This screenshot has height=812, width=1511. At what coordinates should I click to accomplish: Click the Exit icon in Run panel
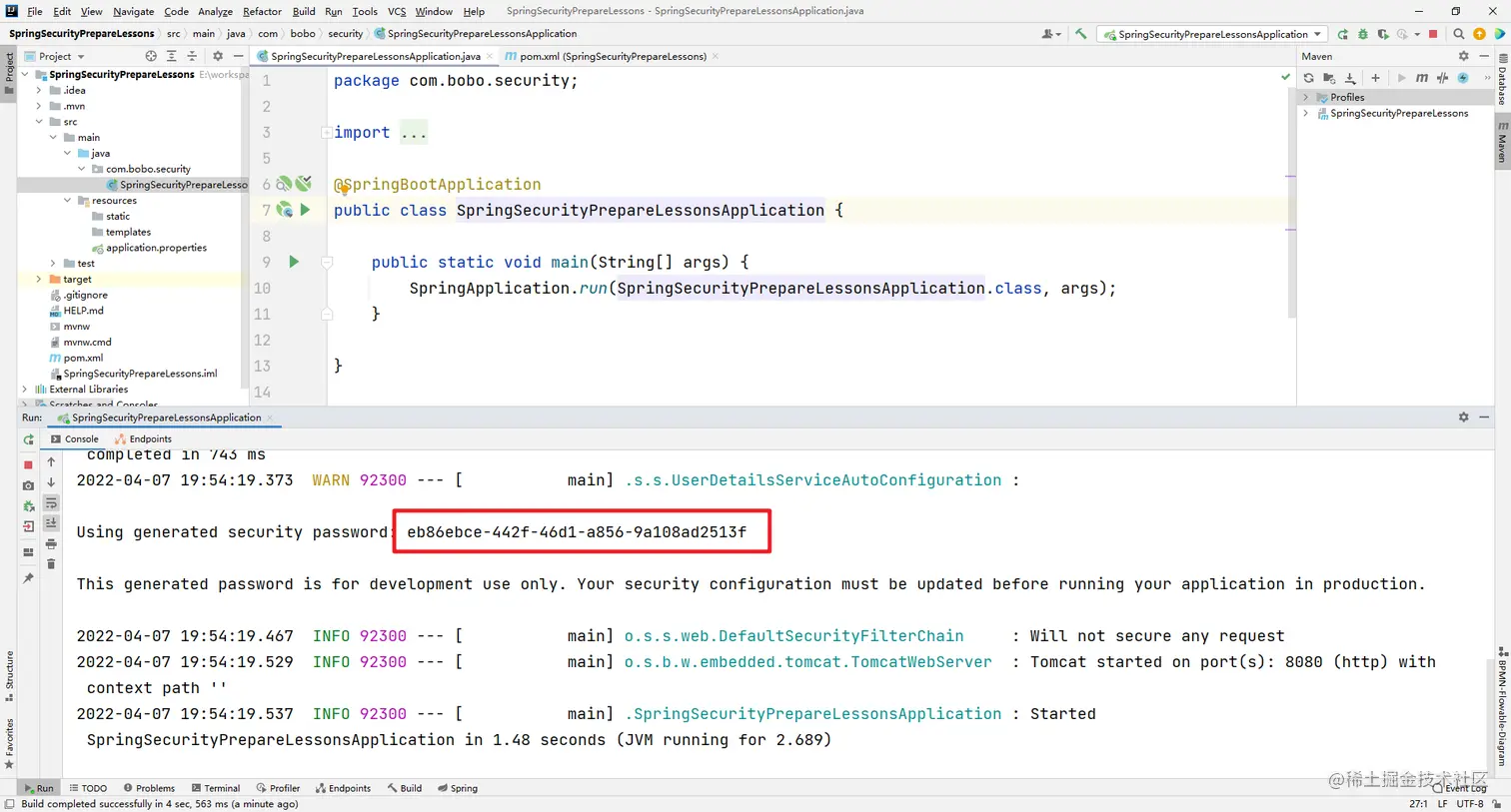click(28, 526)
